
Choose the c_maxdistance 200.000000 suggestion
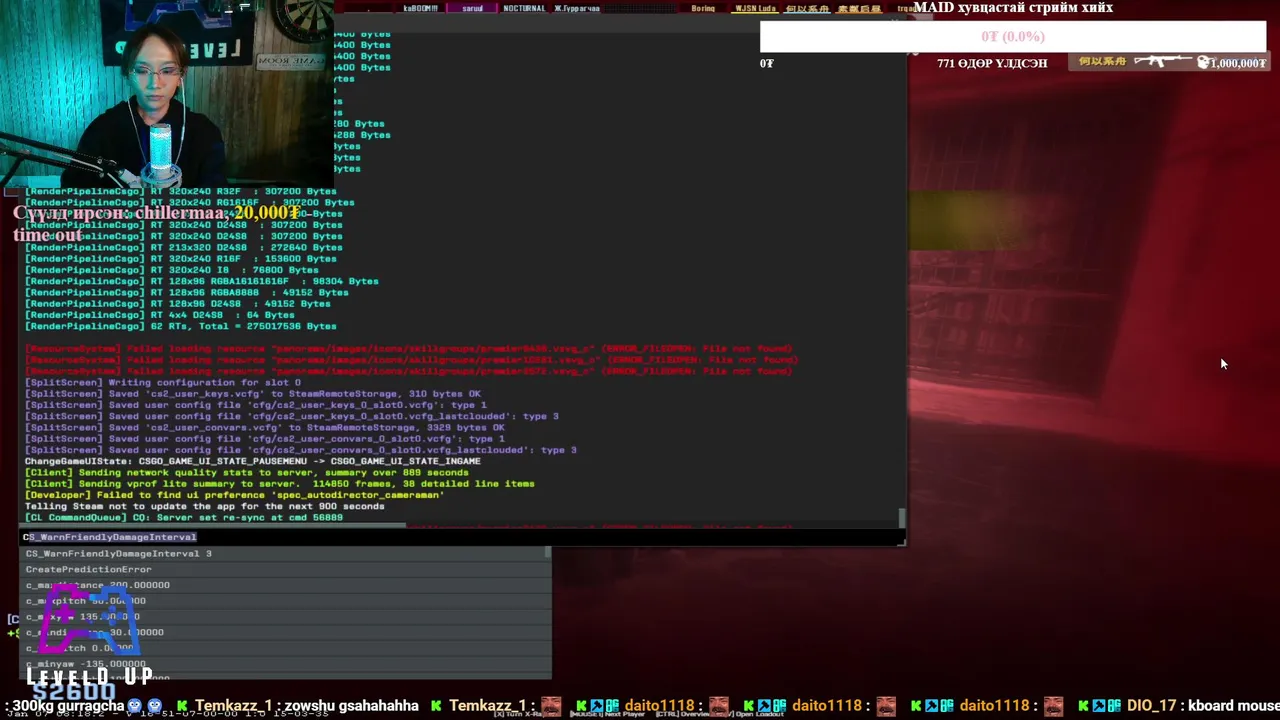pos(285,585)
